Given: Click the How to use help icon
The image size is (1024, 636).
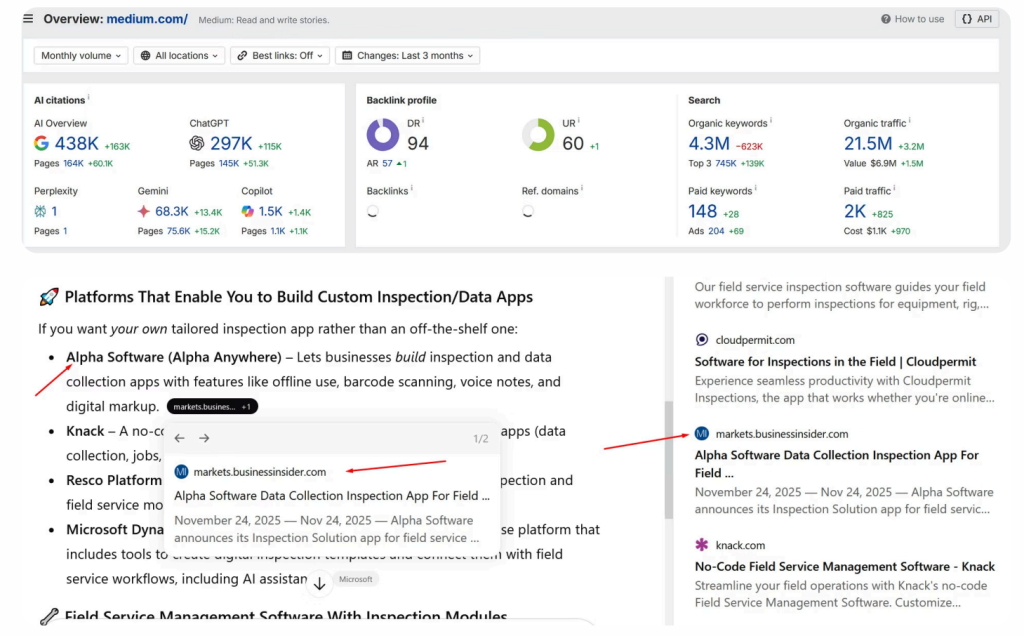Looking at the screenshot, I should 886,19.
